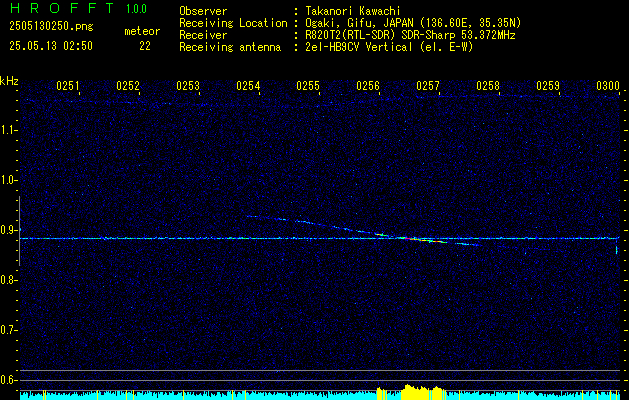
Task: Click the meteor label
Action: click(142, 31)
